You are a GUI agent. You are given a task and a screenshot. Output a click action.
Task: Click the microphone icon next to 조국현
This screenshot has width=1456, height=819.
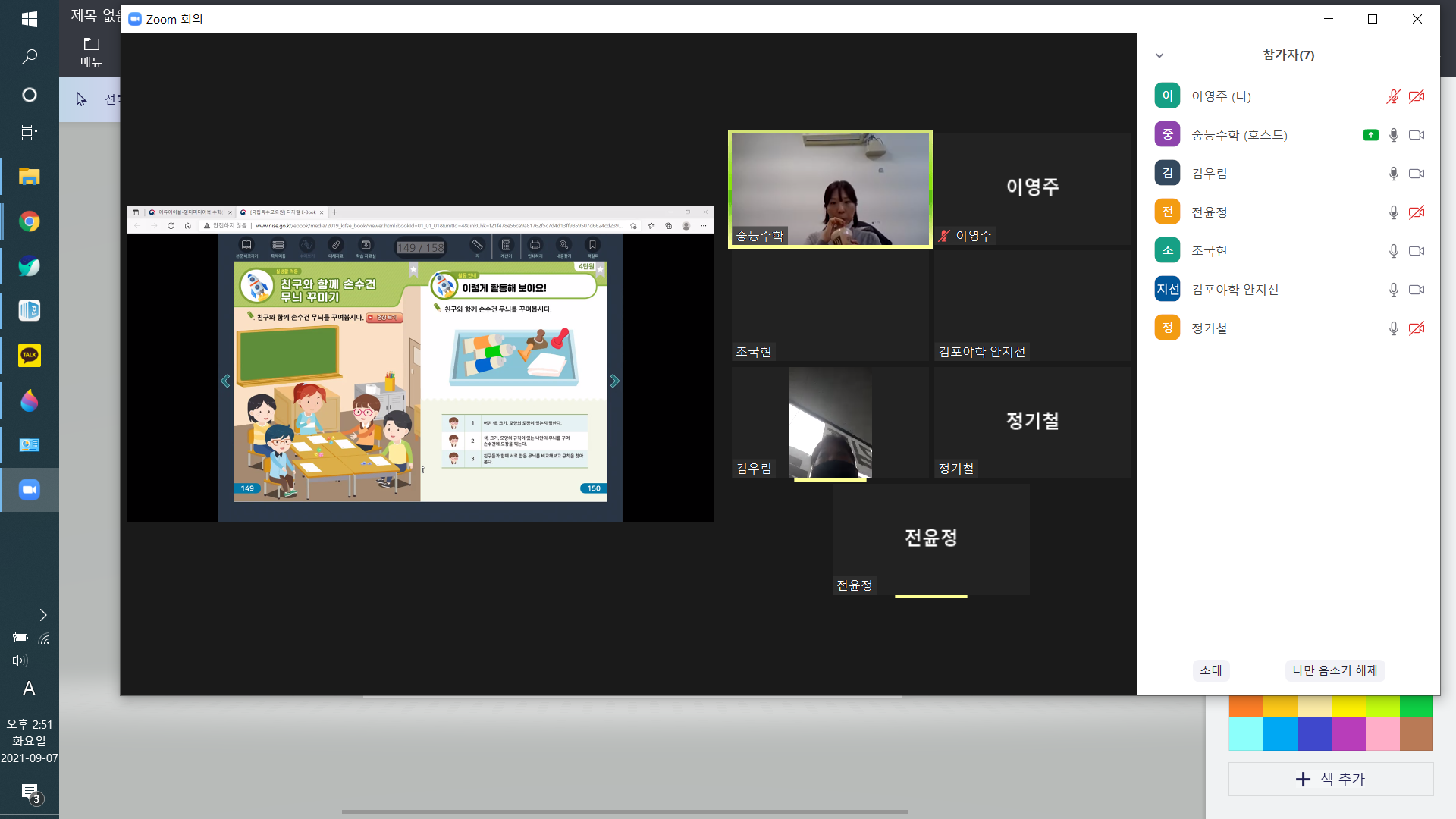click(x=1393, y=251)
